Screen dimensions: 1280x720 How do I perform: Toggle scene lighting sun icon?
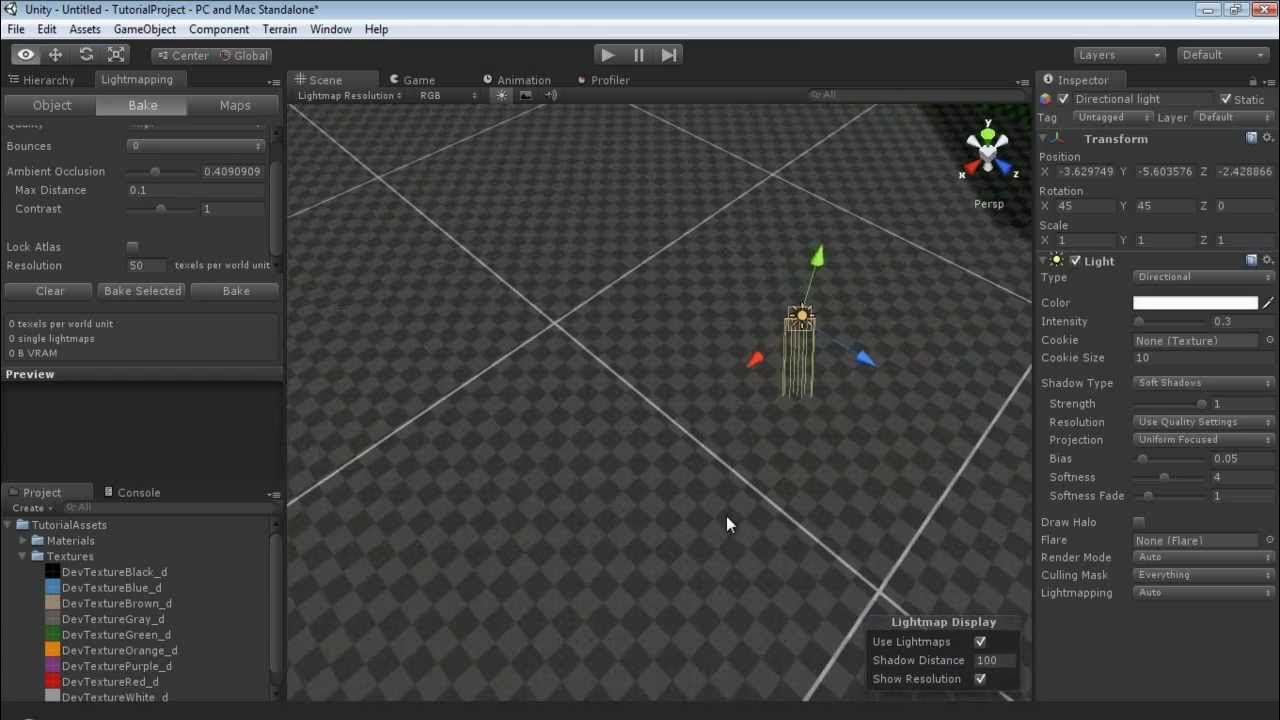[x=502, y=95]
